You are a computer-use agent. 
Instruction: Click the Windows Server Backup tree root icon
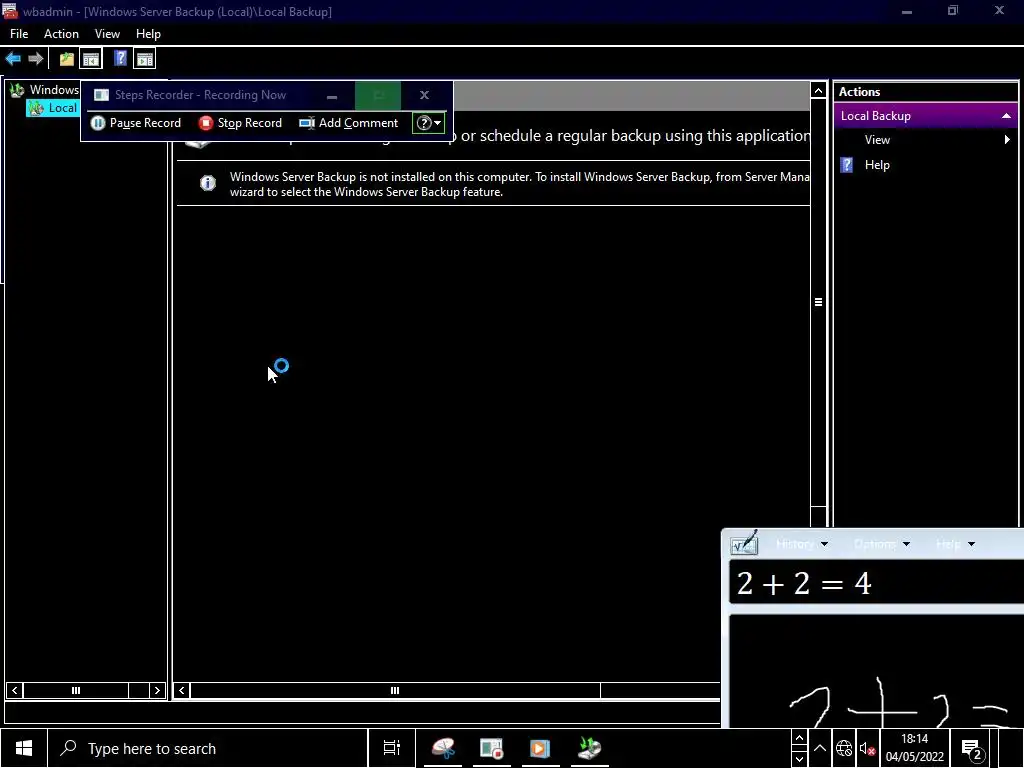18,90
